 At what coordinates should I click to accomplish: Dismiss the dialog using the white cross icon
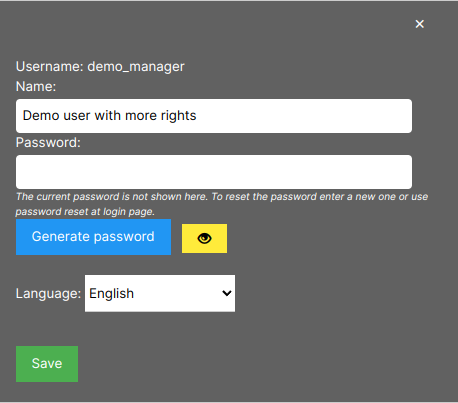click(420, 24)
